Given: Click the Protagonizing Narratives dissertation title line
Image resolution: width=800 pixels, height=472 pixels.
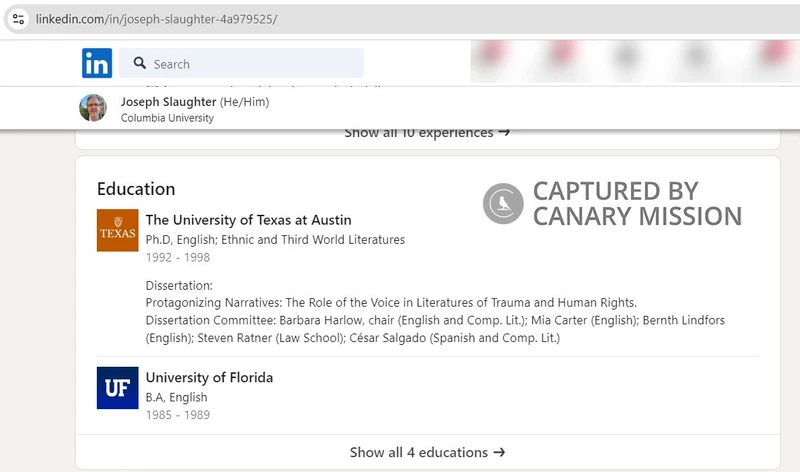Looking at the screenshot, I should click(391, 303).
